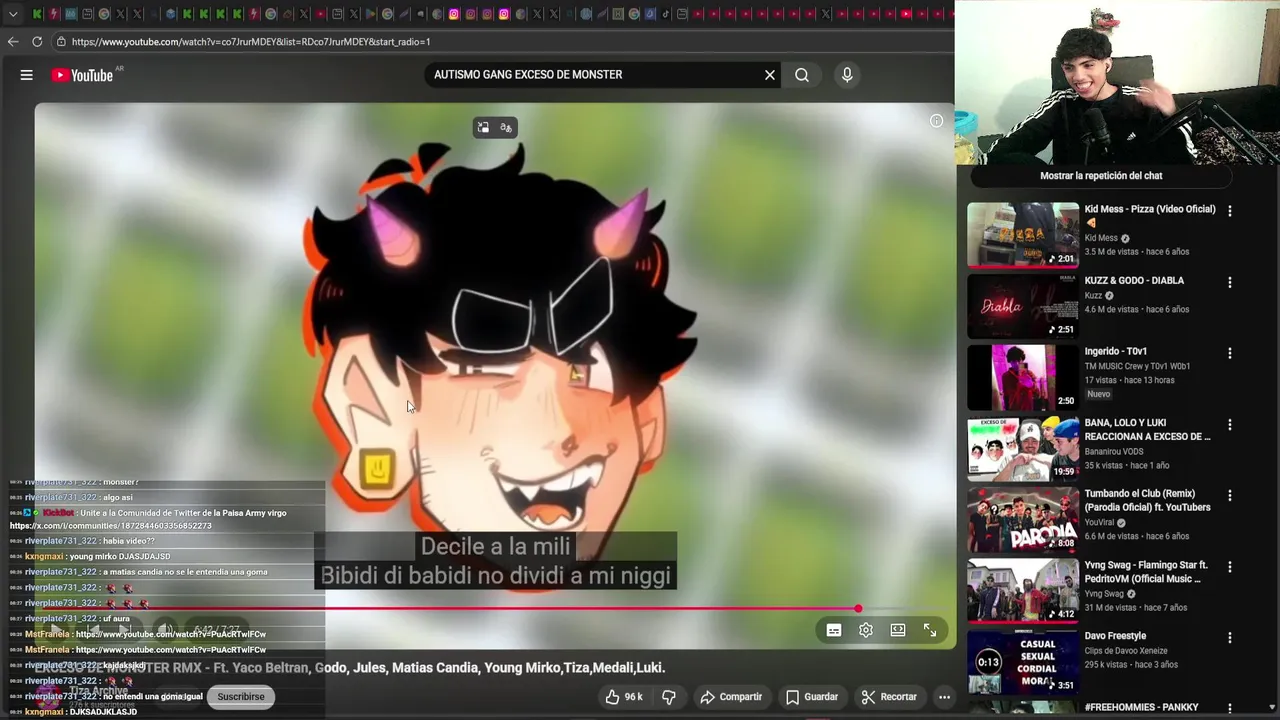Click the red progress bar scrubber
The height and width of the screenshot is (720, 1280).
point(858,608)
